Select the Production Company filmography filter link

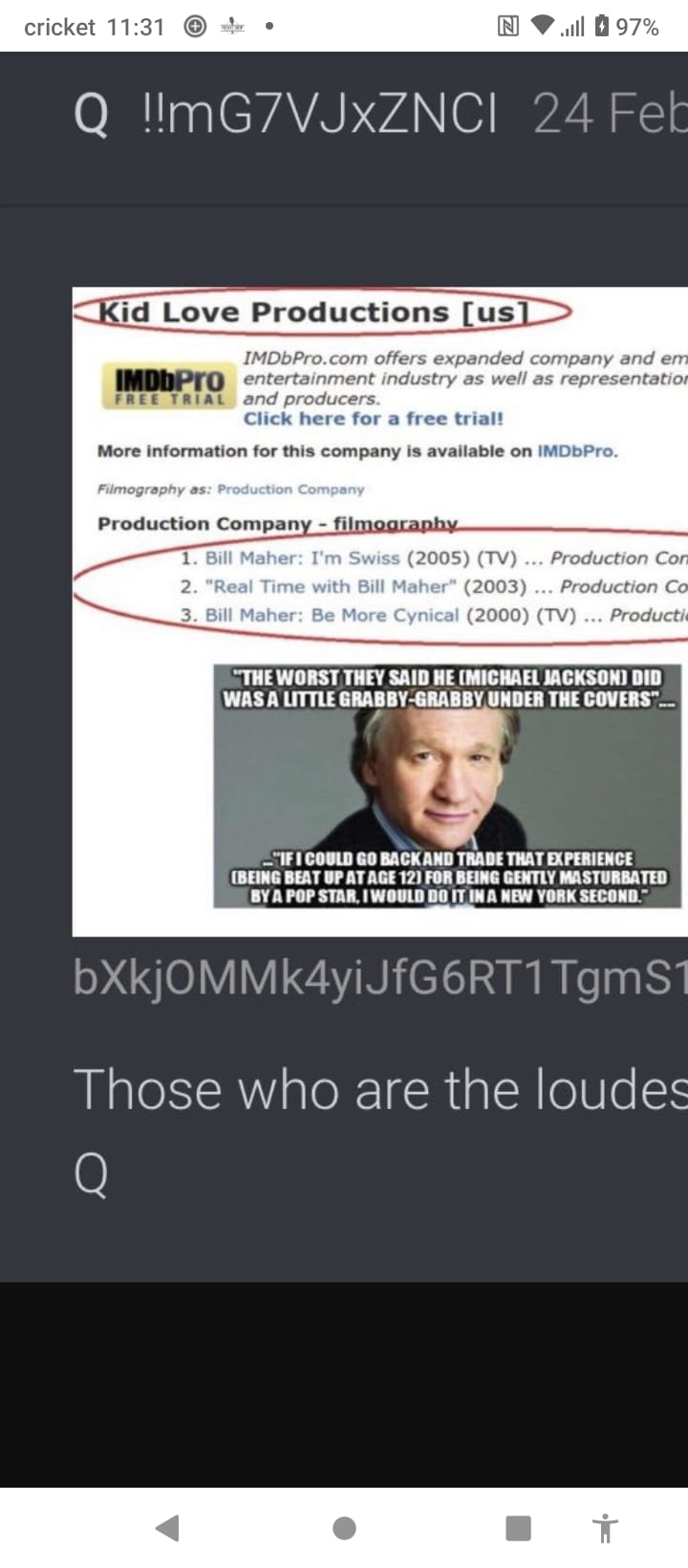point(290,489)
